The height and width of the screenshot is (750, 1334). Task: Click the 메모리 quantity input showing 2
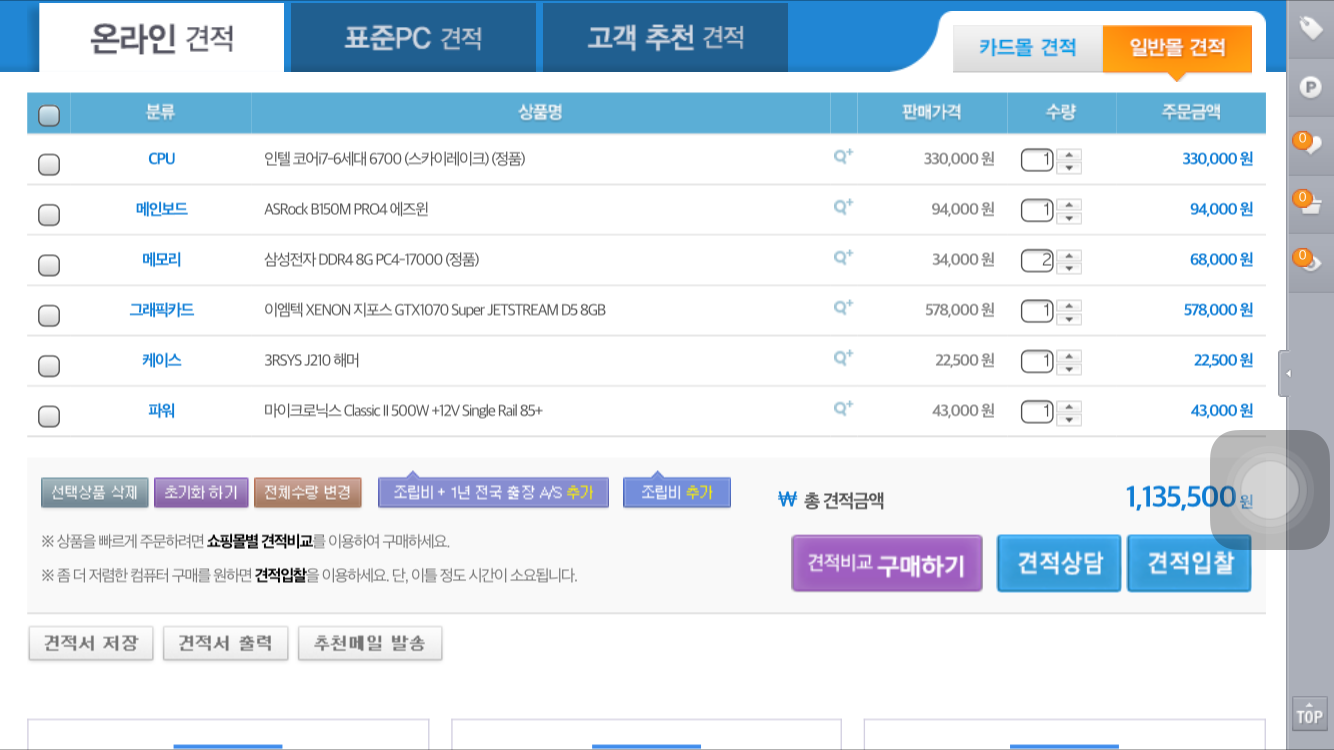(1037, 261)
